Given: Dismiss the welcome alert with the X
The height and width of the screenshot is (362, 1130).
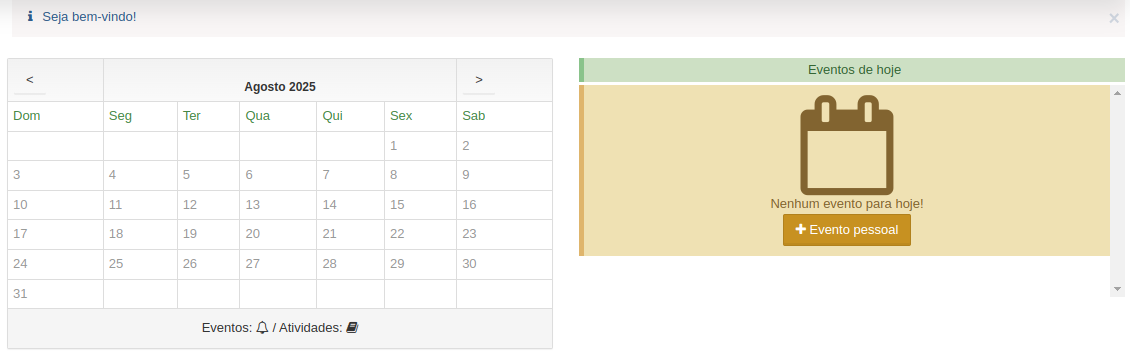Looking at the screenshot, I should pyautogui.click(x=1113, y=19).
